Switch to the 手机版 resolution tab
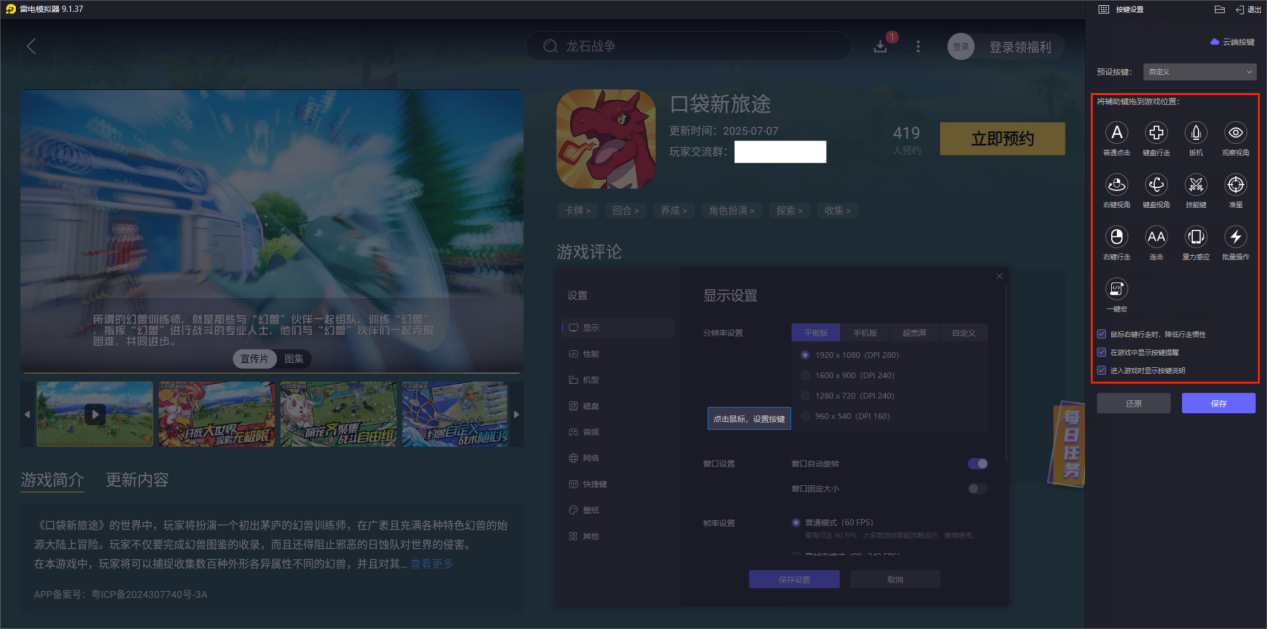 click(865, 332)
